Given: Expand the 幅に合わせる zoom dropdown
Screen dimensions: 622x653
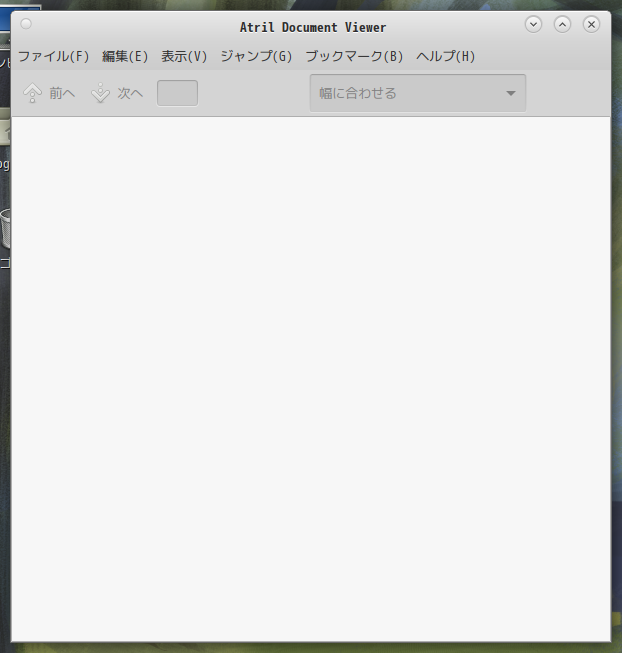Looking at the screenshot, I should (418, 93).
